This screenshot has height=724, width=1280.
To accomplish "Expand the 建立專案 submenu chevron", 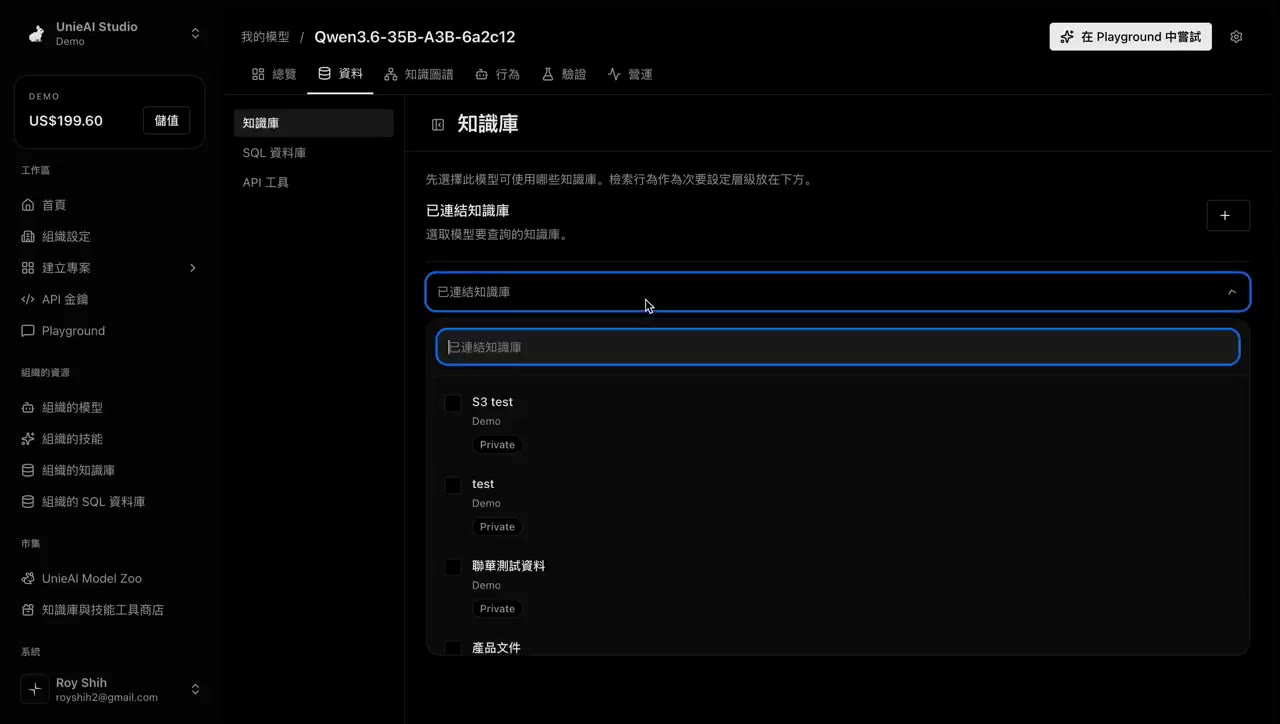I will [193, 268].
